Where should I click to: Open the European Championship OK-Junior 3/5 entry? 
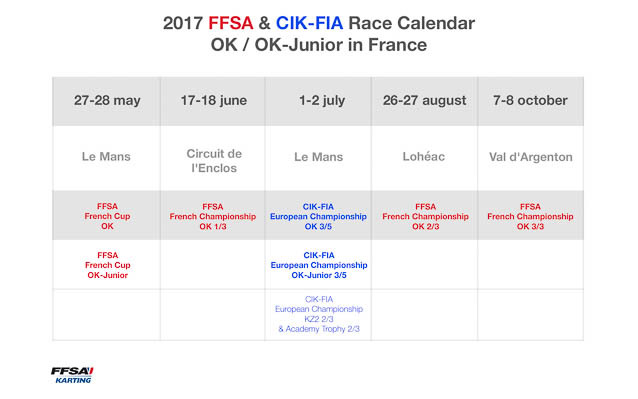(x=319, y=265)
